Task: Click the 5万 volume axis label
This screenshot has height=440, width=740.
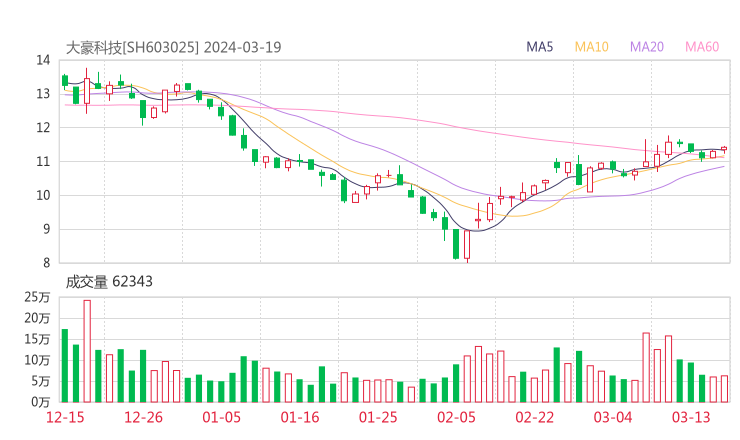Action: click(41, 381)
